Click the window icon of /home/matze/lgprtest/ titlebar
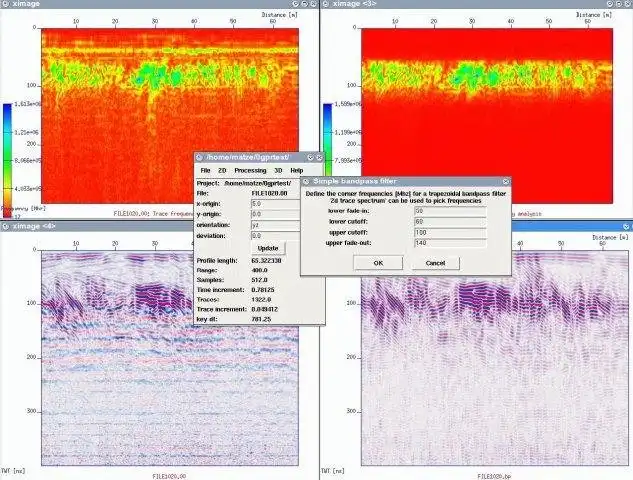This screenshot has width=633, height=480. pos(199,157)
